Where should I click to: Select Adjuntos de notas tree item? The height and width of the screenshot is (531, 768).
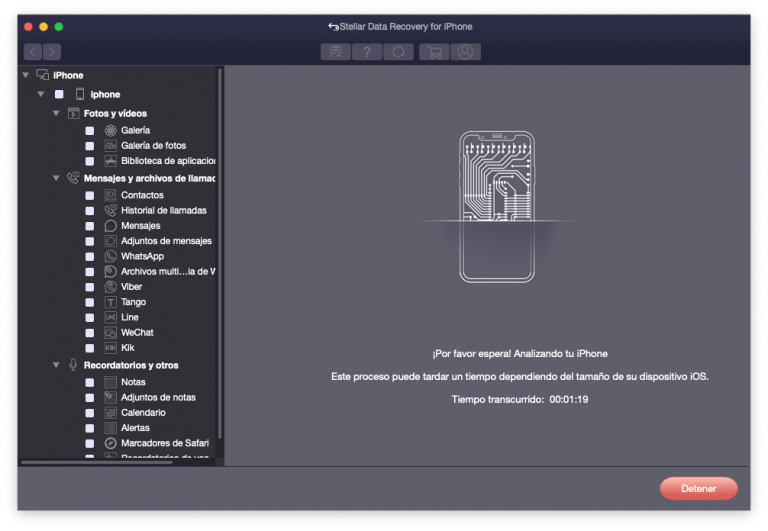click(x=158, y=397)
